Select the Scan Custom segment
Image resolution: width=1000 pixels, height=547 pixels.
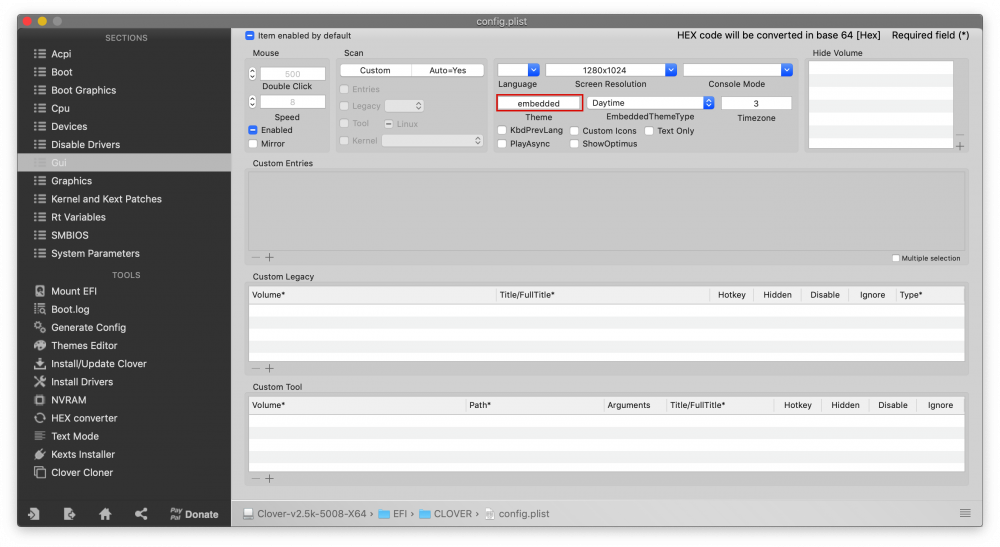tap(376, 70)
